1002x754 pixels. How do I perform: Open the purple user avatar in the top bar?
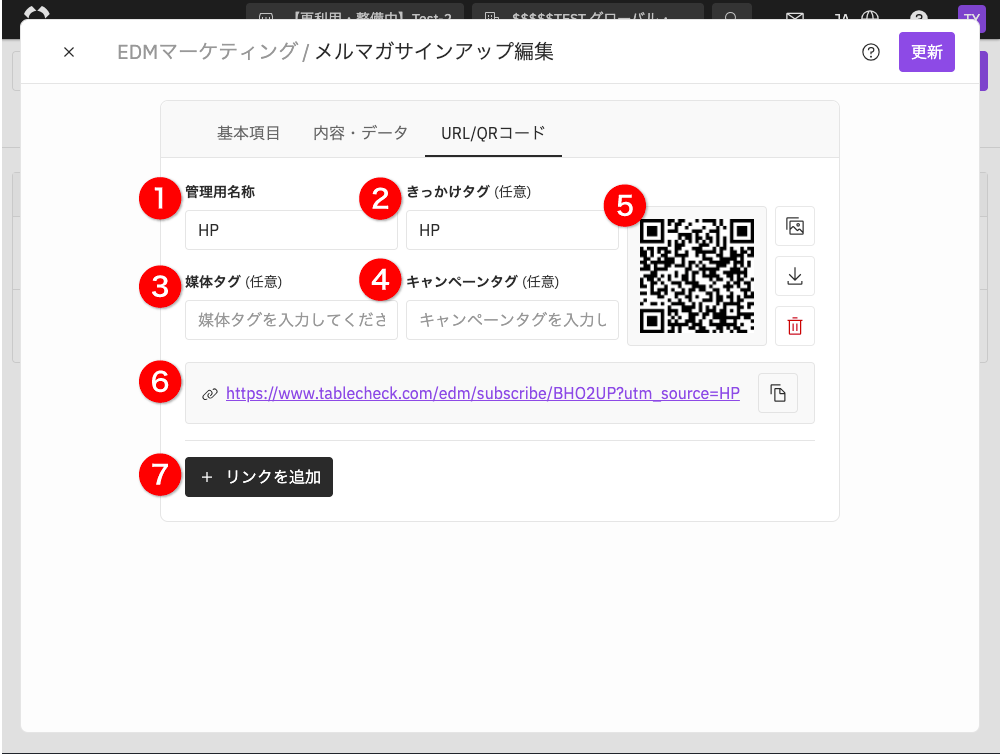pyautogui.click(x=971, y=17)
